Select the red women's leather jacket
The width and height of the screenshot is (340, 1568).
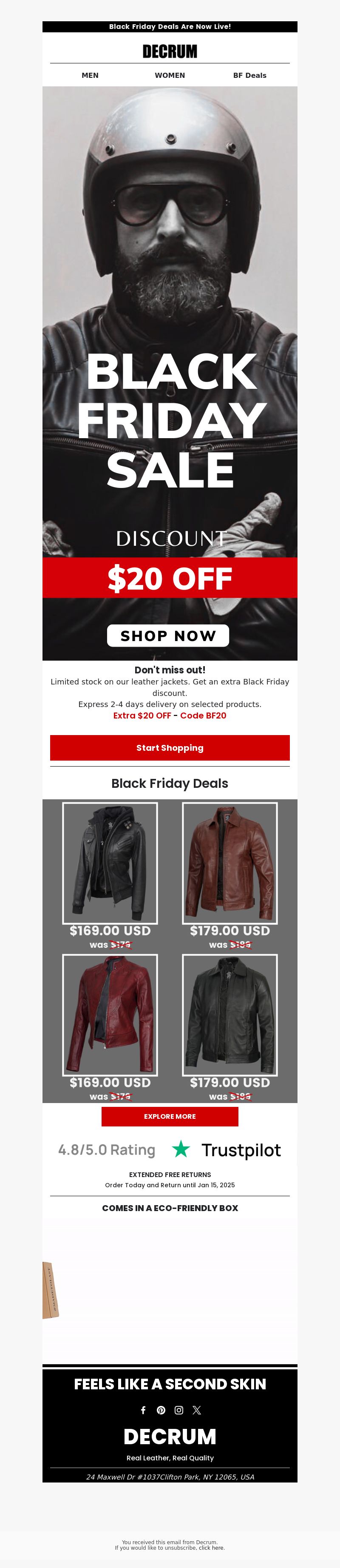click(110, 1015)
